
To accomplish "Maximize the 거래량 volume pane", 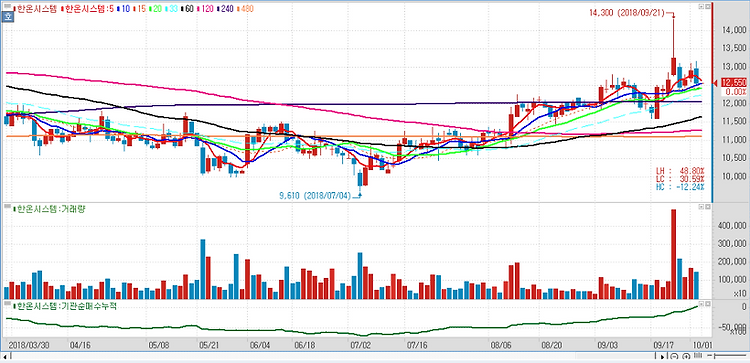I will 701,207.
